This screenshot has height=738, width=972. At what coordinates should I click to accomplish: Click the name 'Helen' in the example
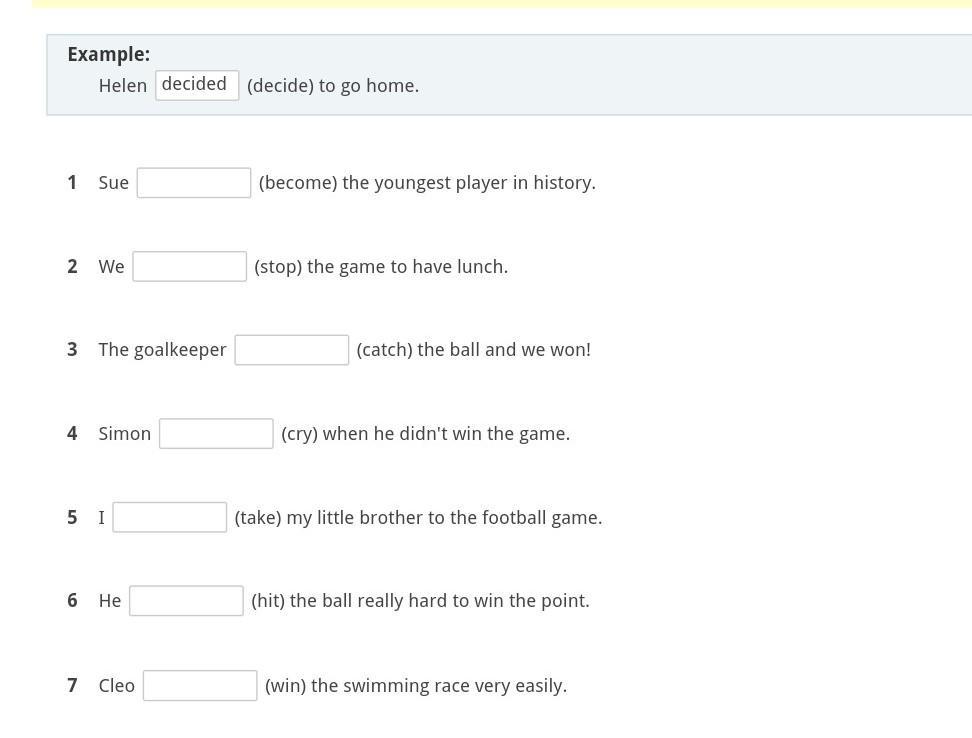pyautogui.click(x=123, y=86)
